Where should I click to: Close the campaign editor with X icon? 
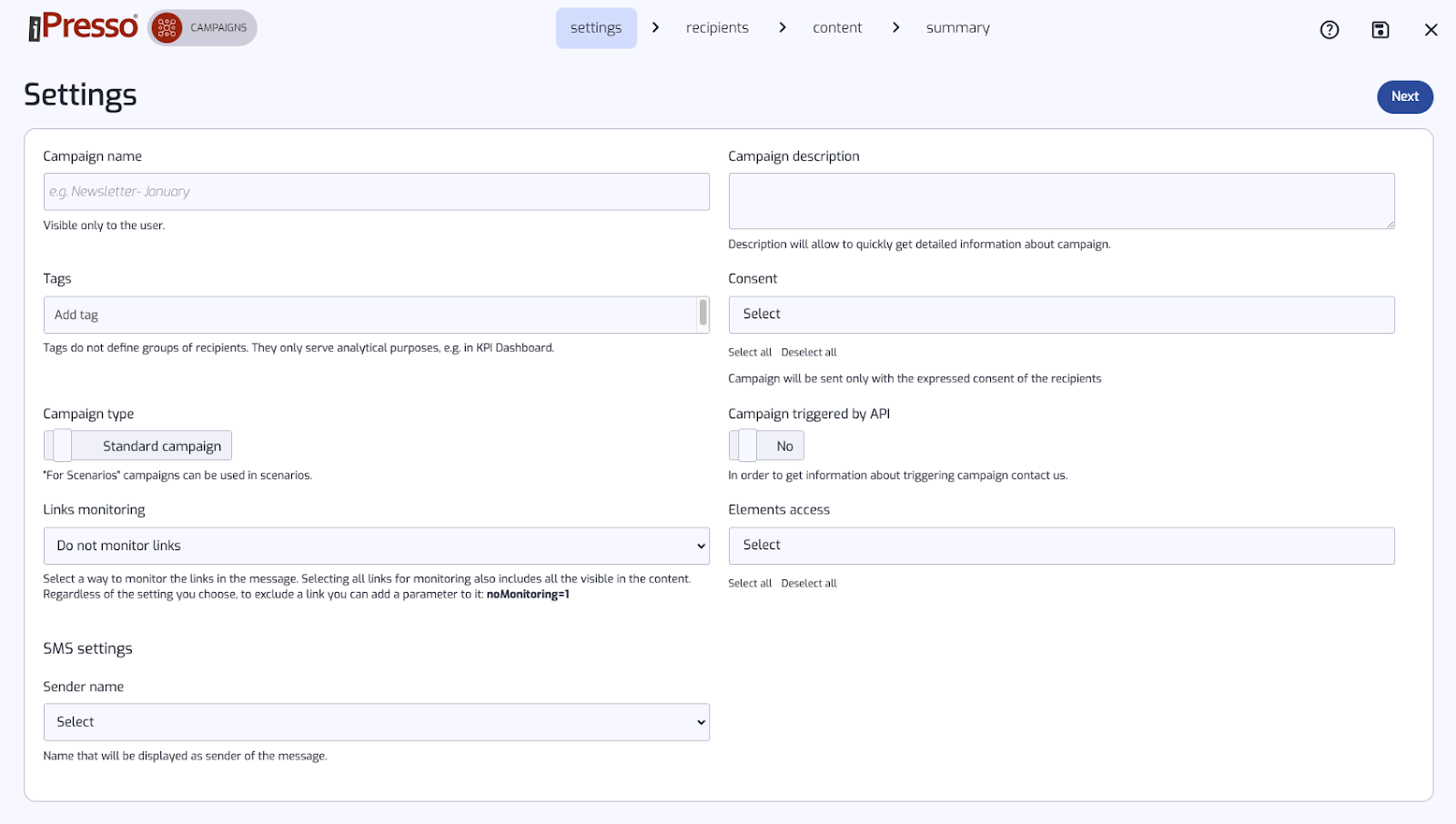[x=1431, y=30]
